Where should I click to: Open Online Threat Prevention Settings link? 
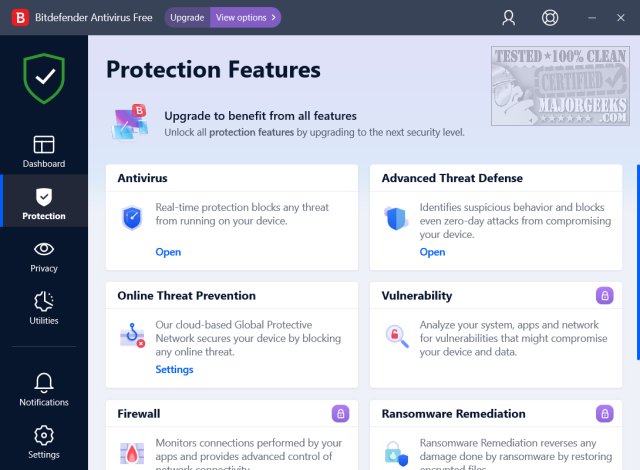click(x=174, y=369)
